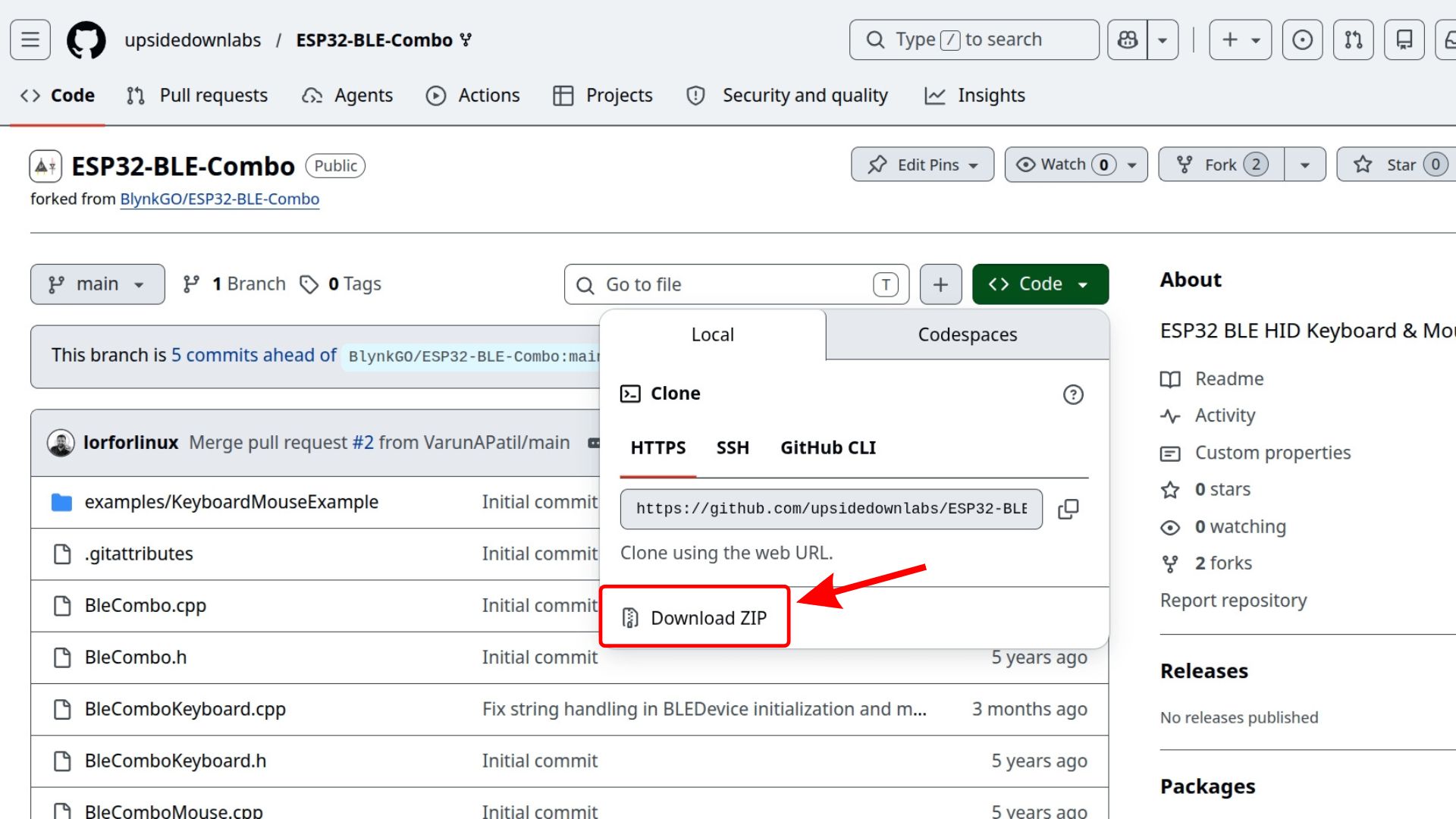The image size is (1456, 819).
Task: Open 5 commits ahead of link
Action: pyautogui.click(x=253, y=356)
